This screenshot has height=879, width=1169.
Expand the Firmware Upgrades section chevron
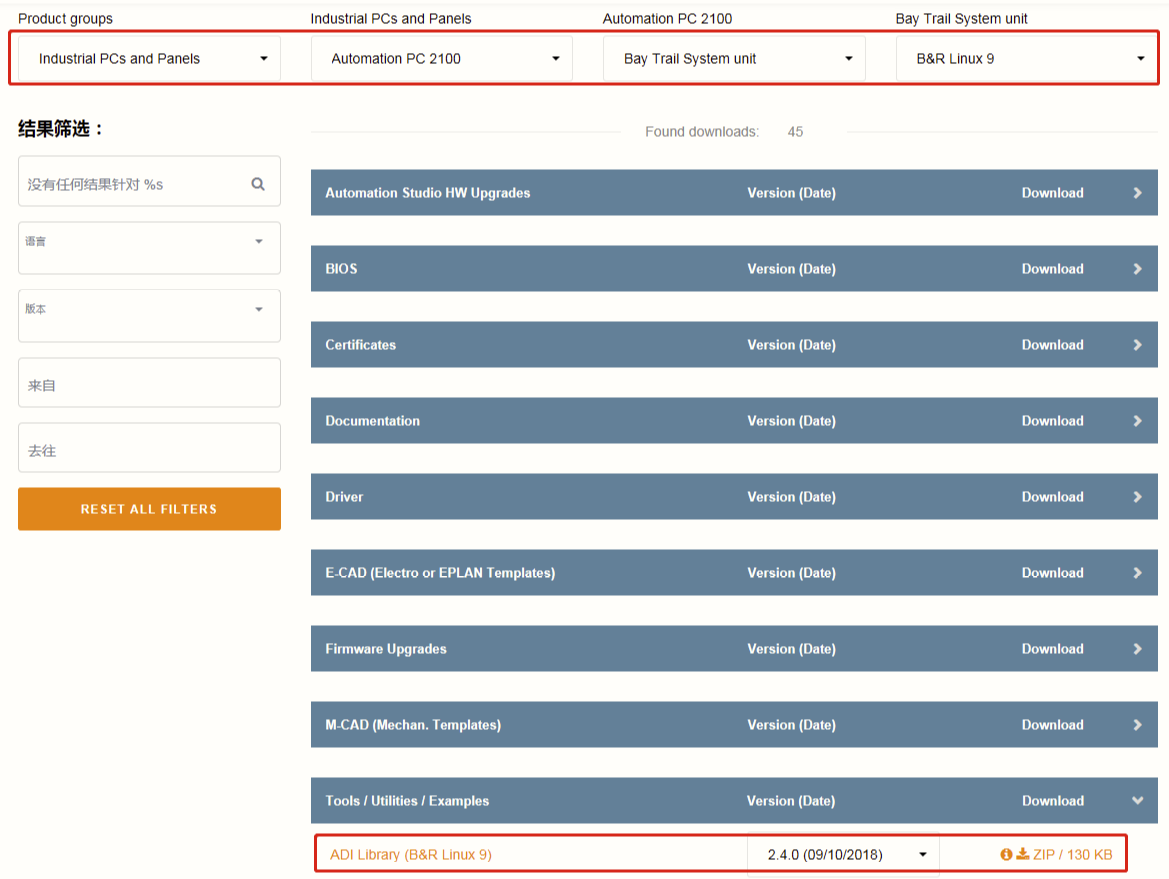click(1137, 649)
